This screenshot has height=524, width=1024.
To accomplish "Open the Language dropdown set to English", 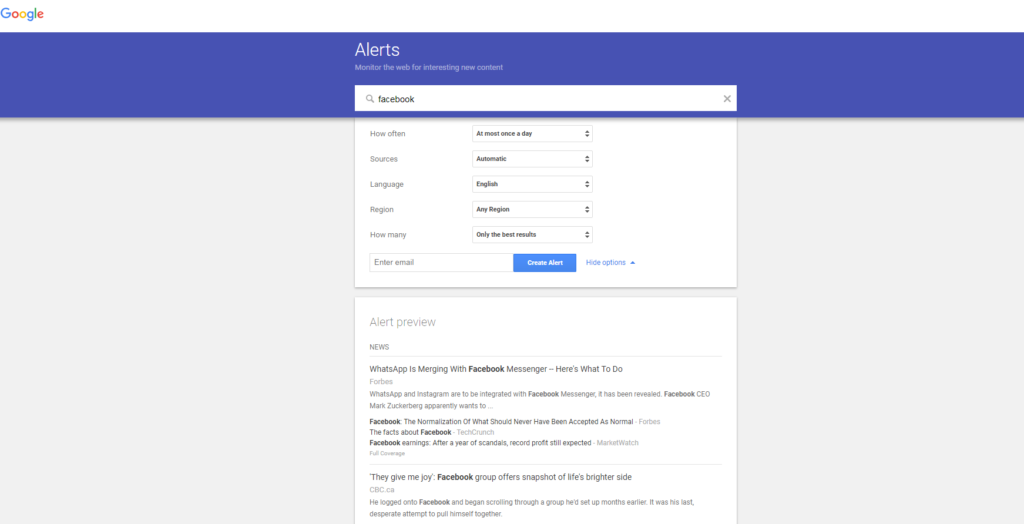I will click(532, 184).
